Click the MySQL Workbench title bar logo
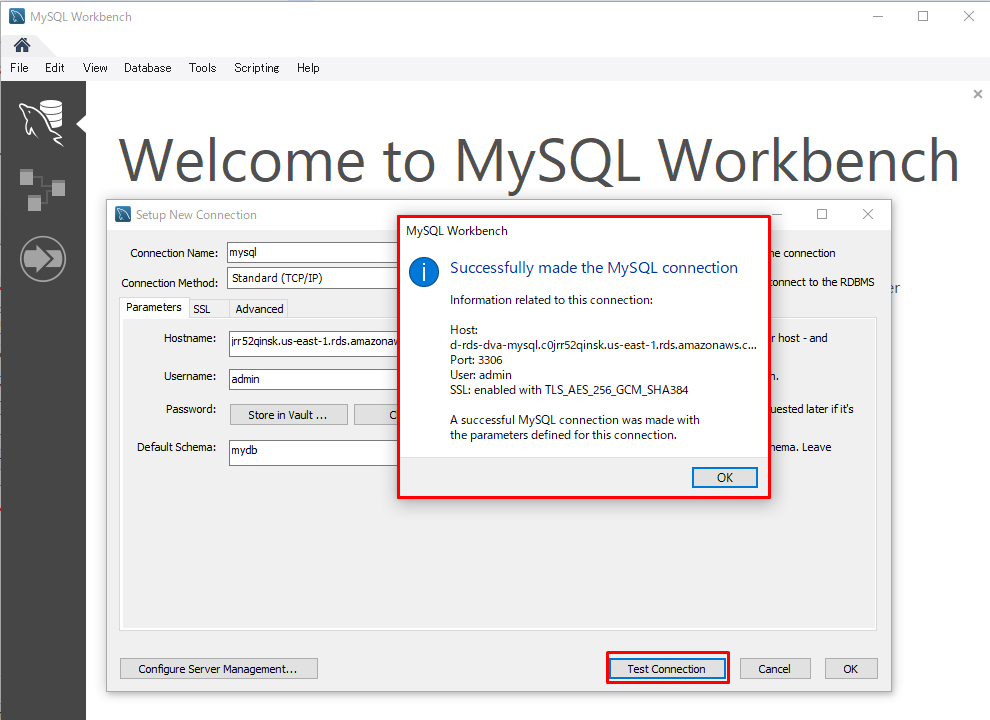The height and width of the screenshot is (720, 990). (17, 16)
